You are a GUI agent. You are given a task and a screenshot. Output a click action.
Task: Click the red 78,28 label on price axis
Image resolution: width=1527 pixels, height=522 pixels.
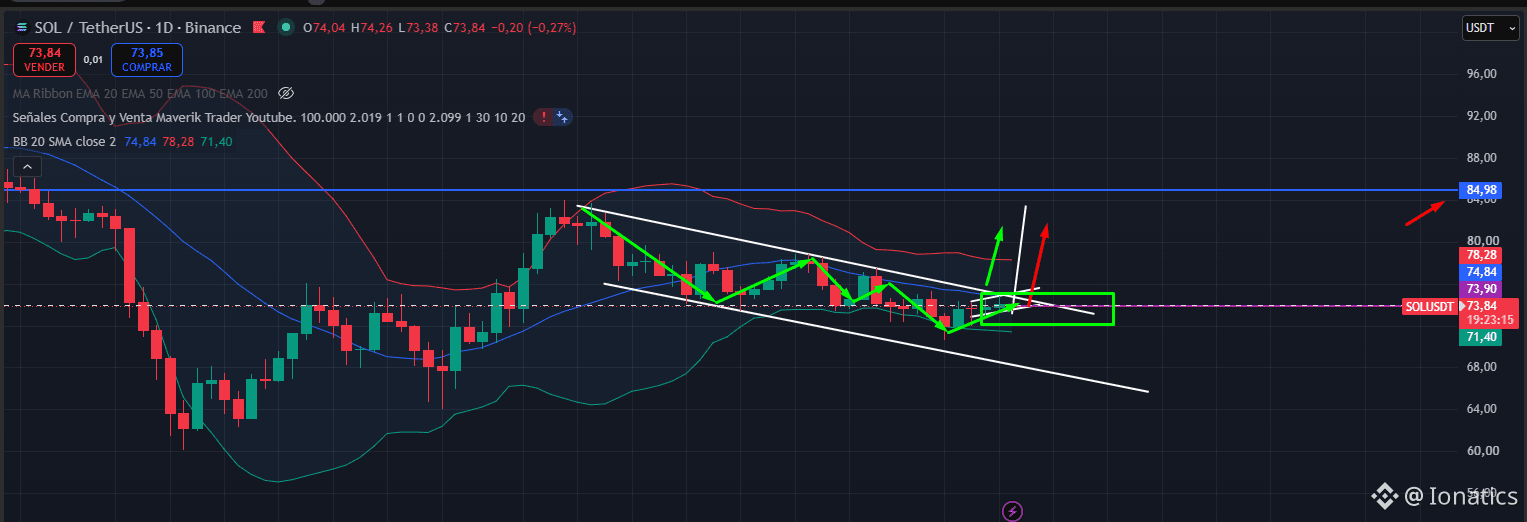pyautogui.click(x=1481, y=255)
